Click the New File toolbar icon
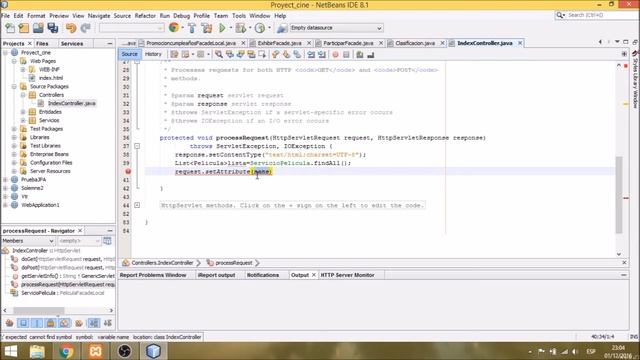The height and width of the screenshot is (360, 640). click(10, 28)
